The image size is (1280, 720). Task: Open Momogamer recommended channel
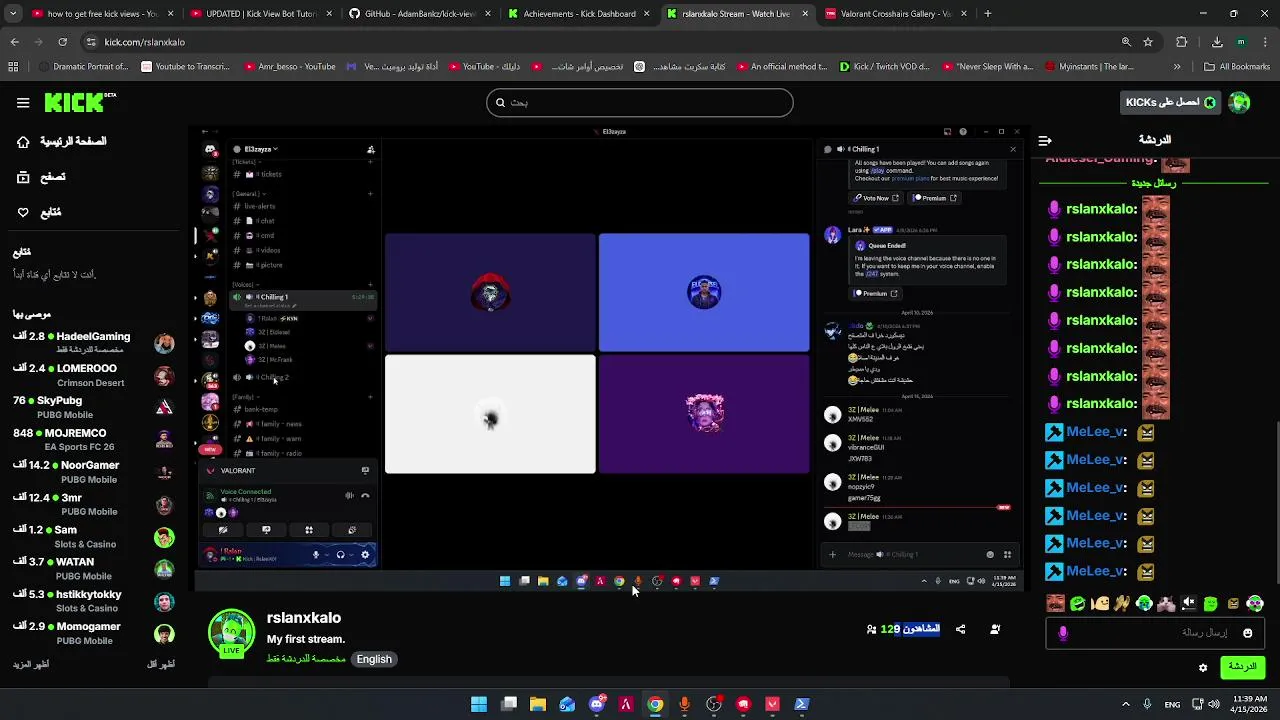[x=93, y=633]
